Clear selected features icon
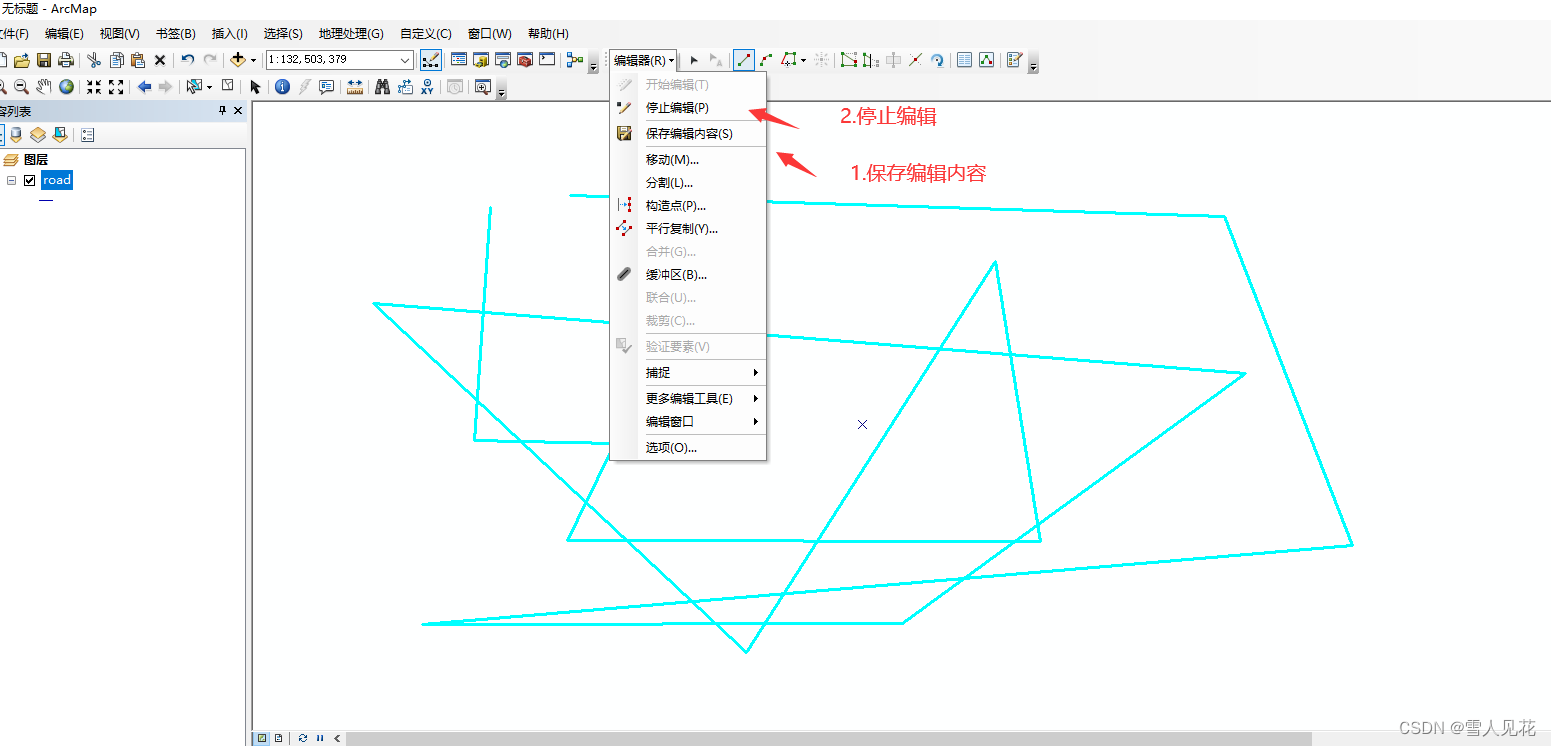The width and height of the screenshot is (1551, 746). tap(227, 87)
